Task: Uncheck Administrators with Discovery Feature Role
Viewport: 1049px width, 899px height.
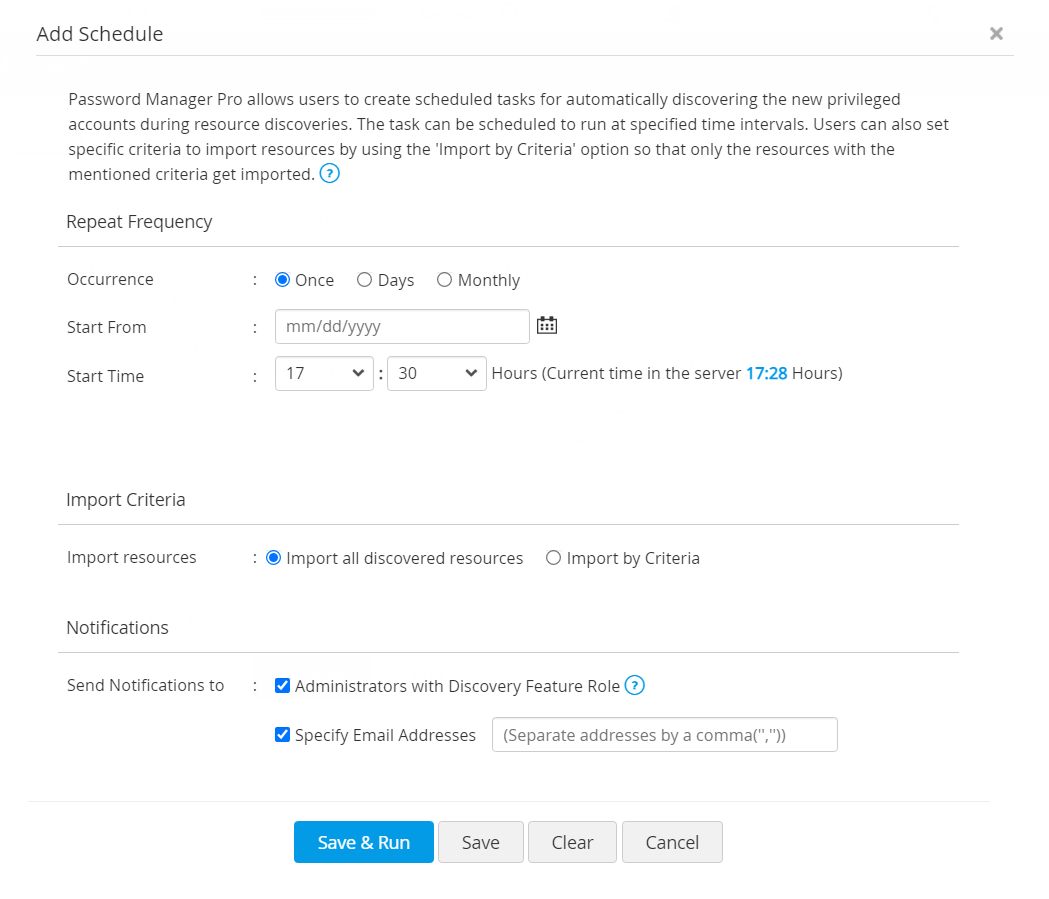Action: (283, 686)
